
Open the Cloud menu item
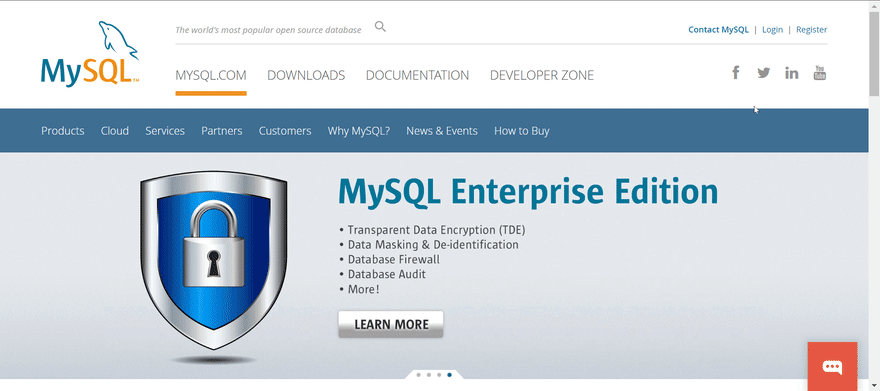(x=115, y=131)
